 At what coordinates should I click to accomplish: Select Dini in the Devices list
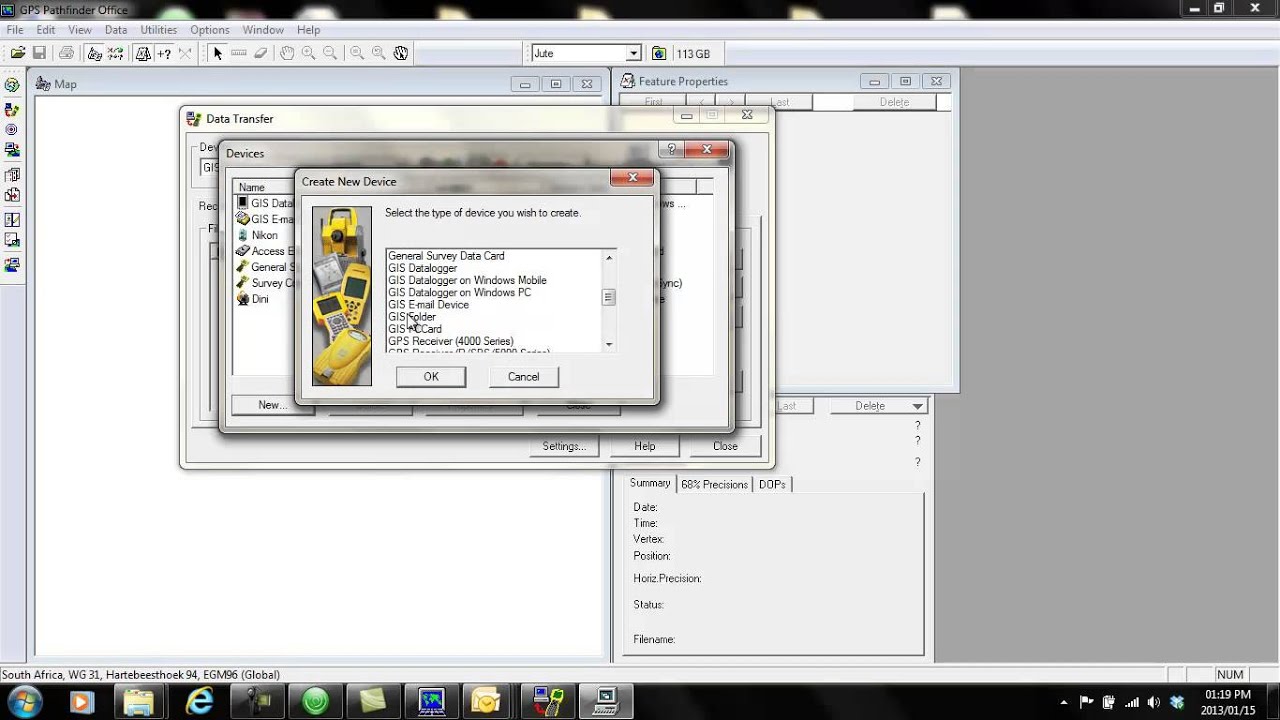tap(260, 299)
